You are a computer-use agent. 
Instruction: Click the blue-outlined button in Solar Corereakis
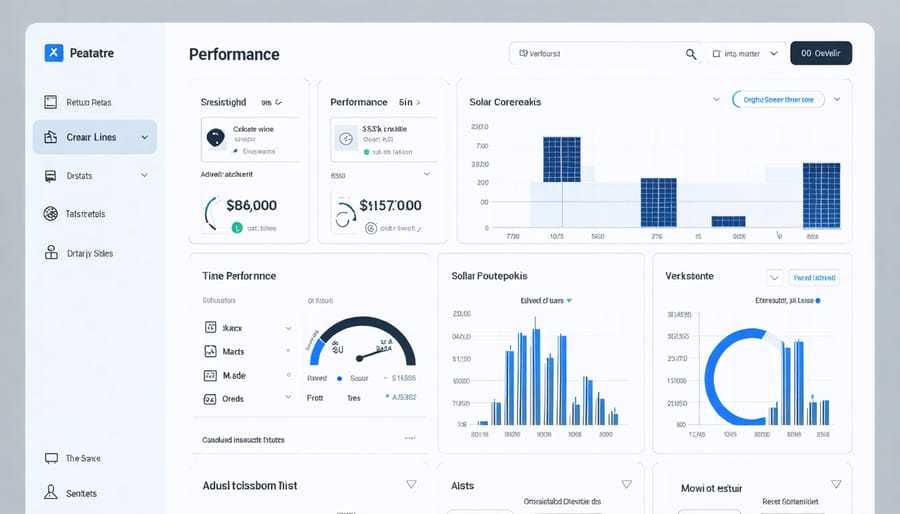(778, 99)
